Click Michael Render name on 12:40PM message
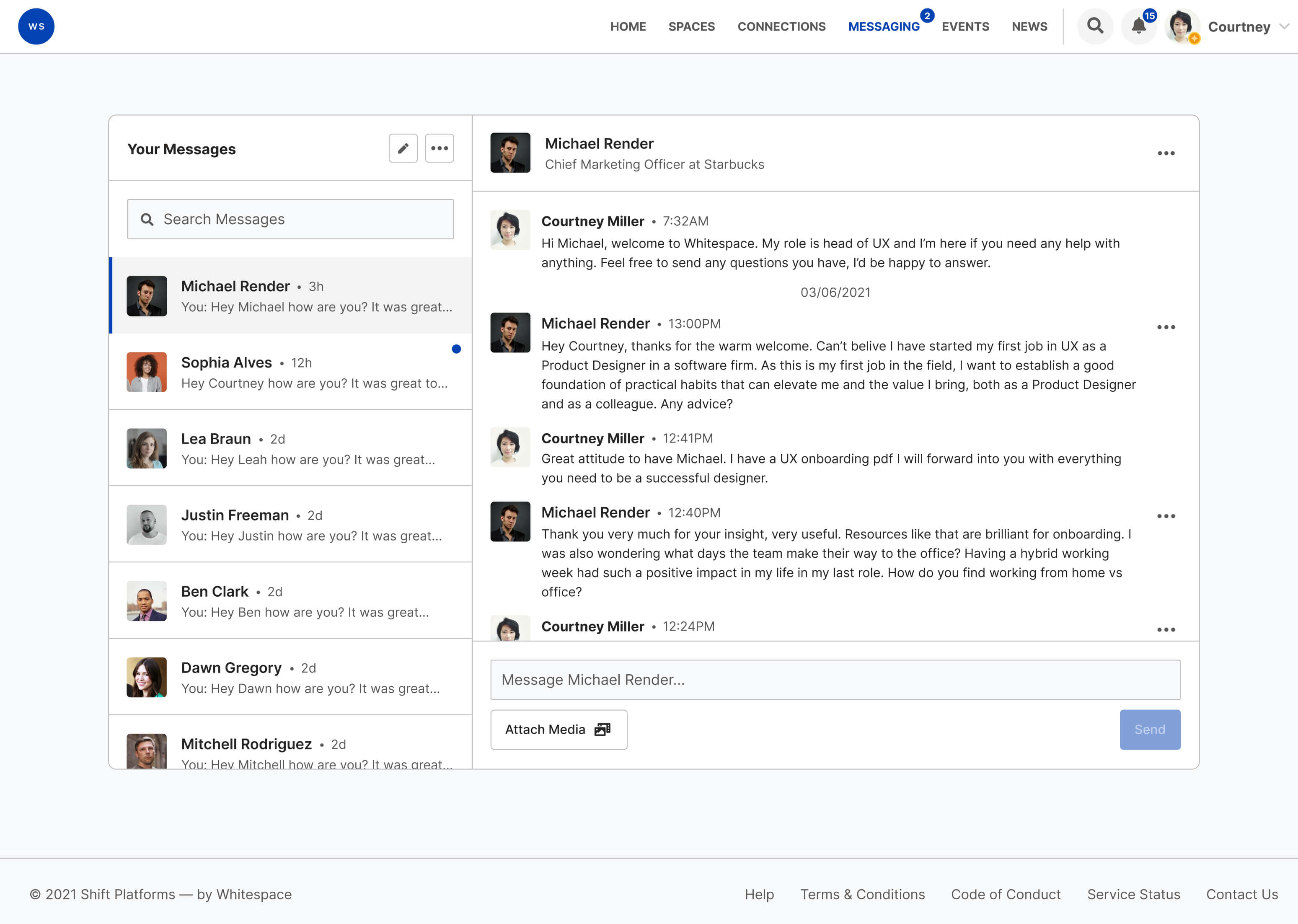This screenshot has width=1298, height=924. pyautogui.click(x=595, y=512)
